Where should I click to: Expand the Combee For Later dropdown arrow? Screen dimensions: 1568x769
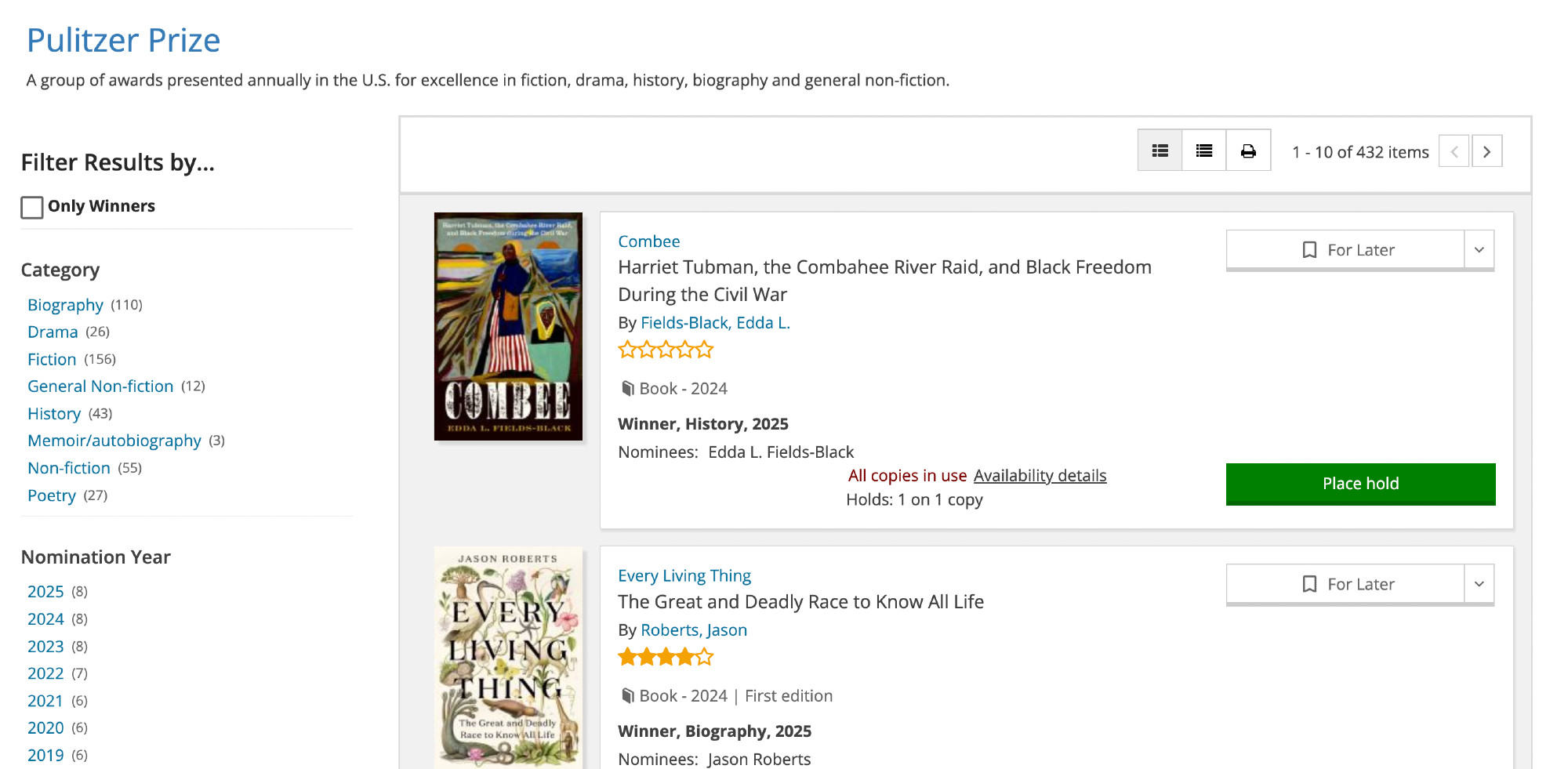coord(1479,250)
